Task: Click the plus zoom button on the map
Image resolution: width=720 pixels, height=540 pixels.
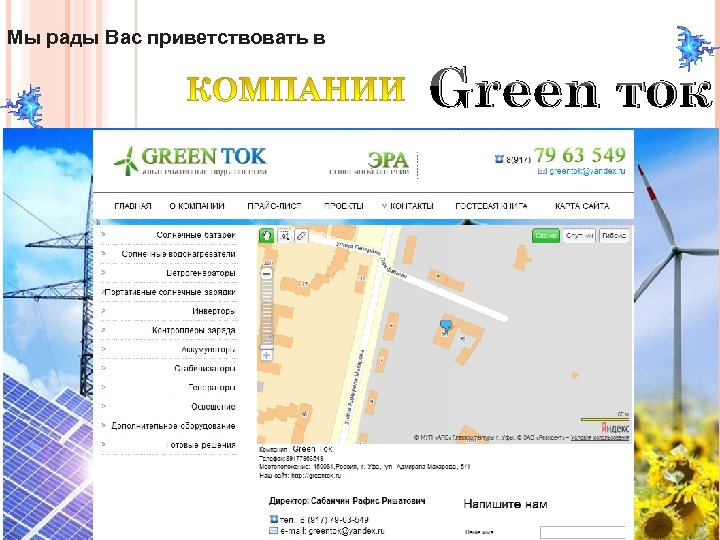Action: coord(266,355)
